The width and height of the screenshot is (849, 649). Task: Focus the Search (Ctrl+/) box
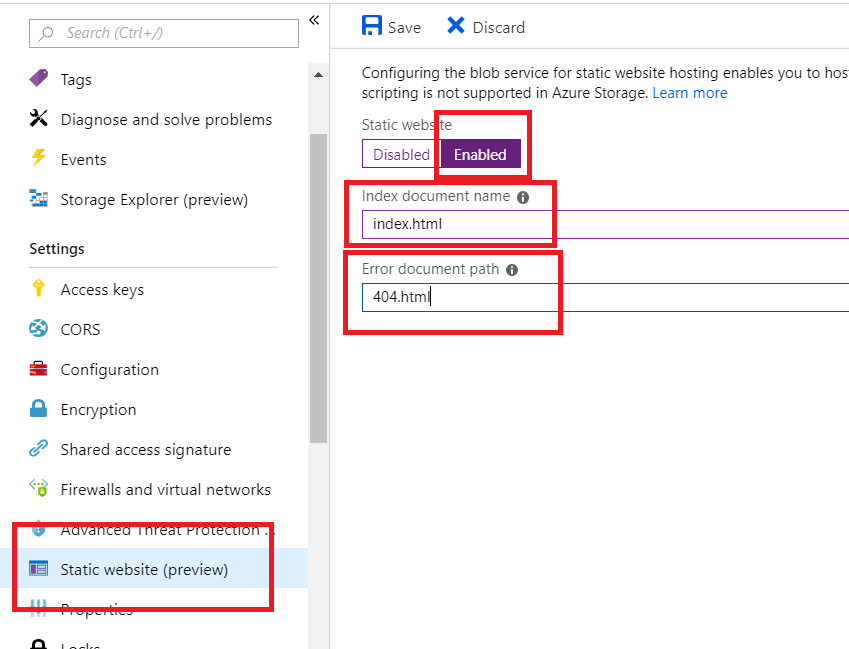164,34
